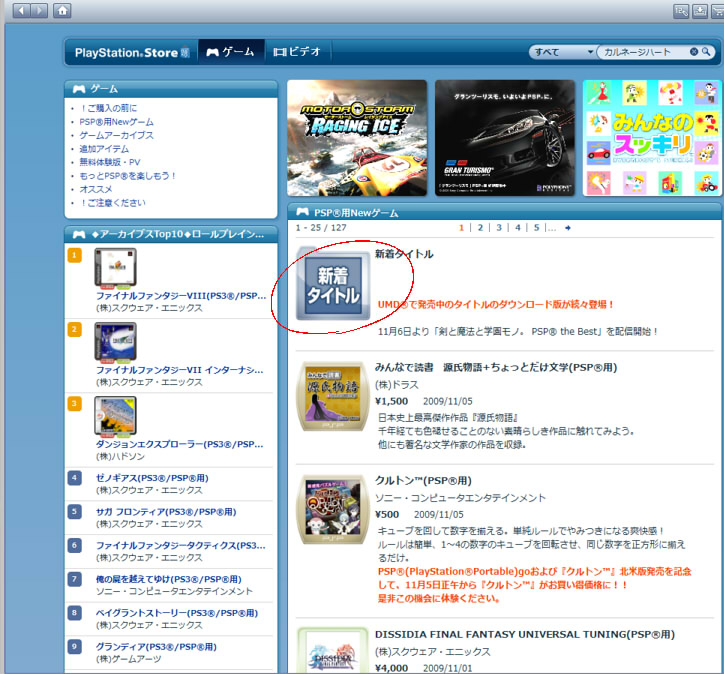Screen dimensions: 724x674
Task: Click the PSP®用Newゲーム section header
Action: (x=506, y=212)
